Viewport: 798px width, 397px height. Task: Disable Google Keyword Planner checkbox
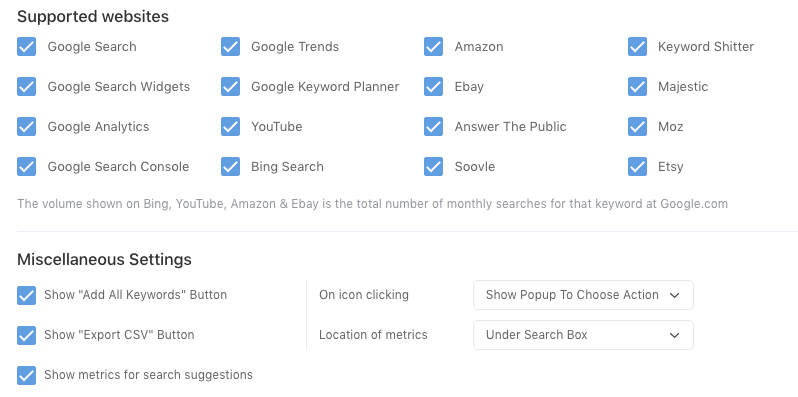(230, 87)
